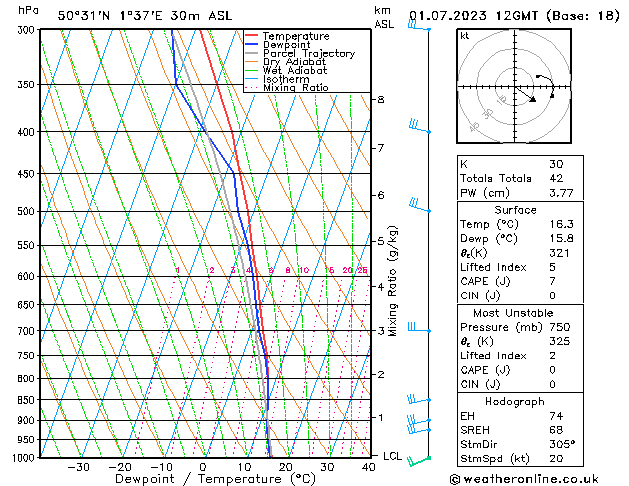The width and height of the screenshot is (629, 486).
Task: Click the red Temperature line swatch in legend
Action: coord(253,36)
